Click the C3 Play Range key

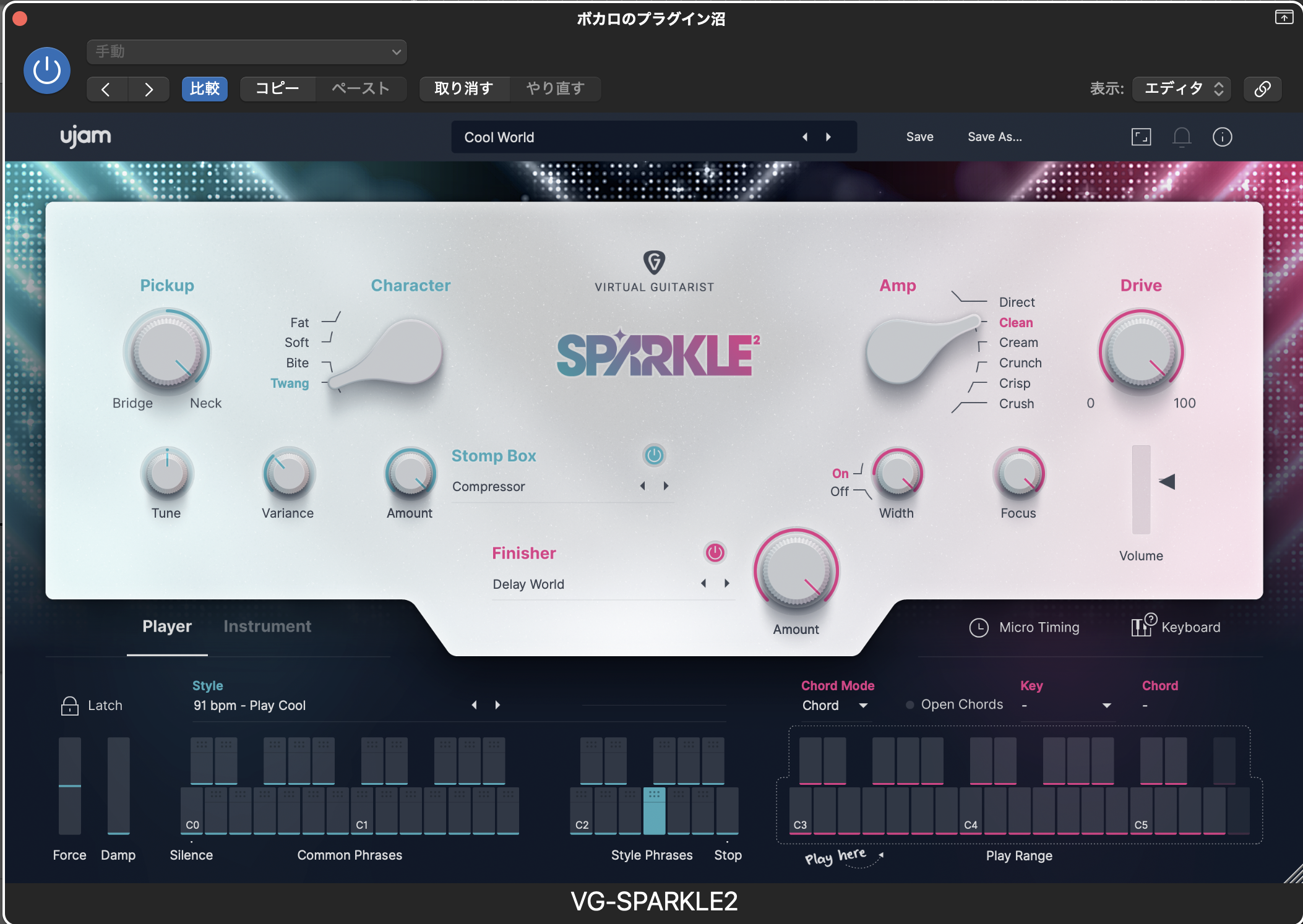click(800, 811)
